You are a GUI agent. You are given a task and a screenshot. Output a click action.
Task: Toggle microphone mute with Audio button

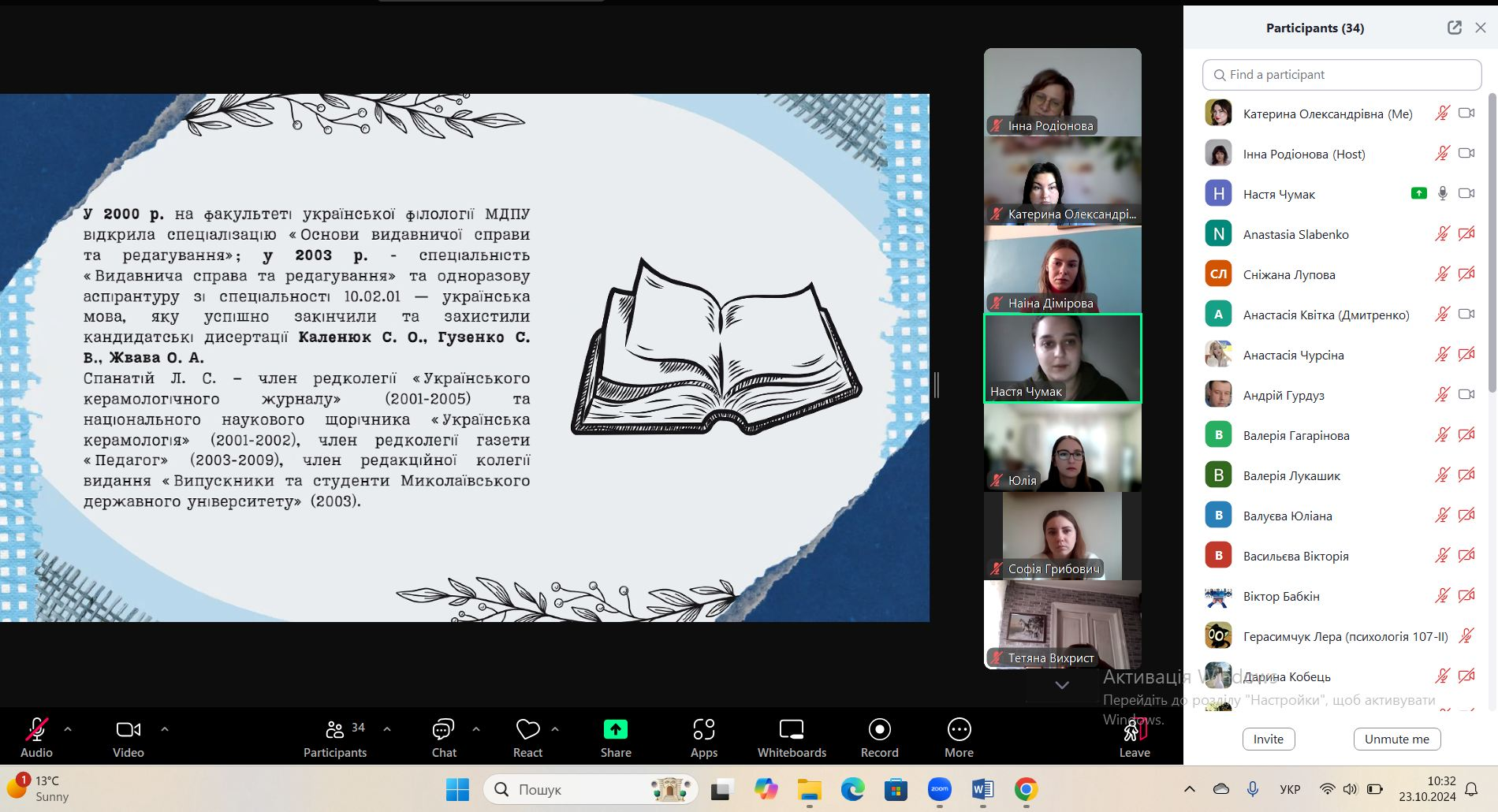(36, 738)
